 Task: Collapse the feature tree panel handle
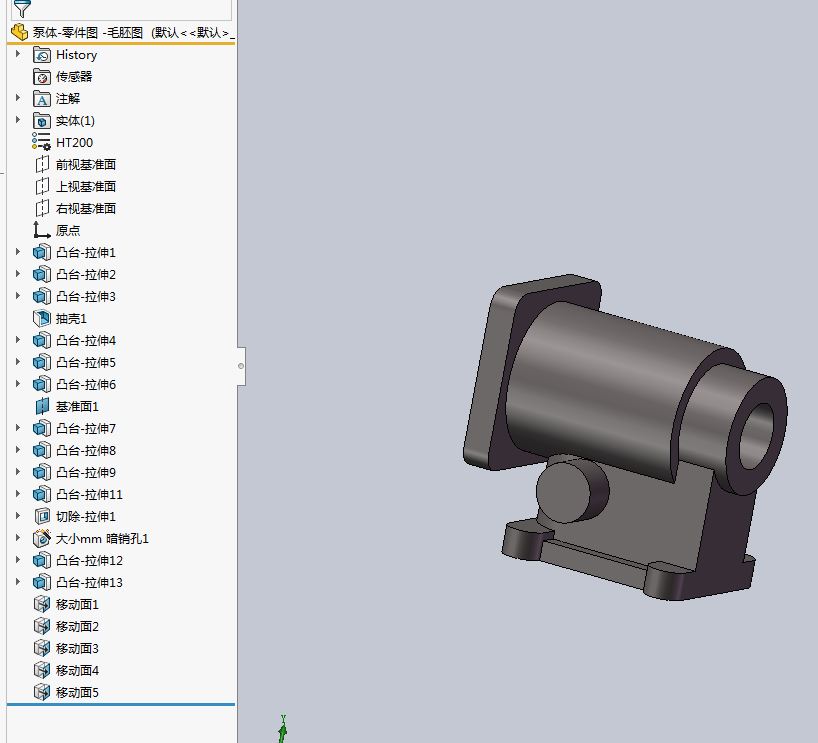coord(241,366)
